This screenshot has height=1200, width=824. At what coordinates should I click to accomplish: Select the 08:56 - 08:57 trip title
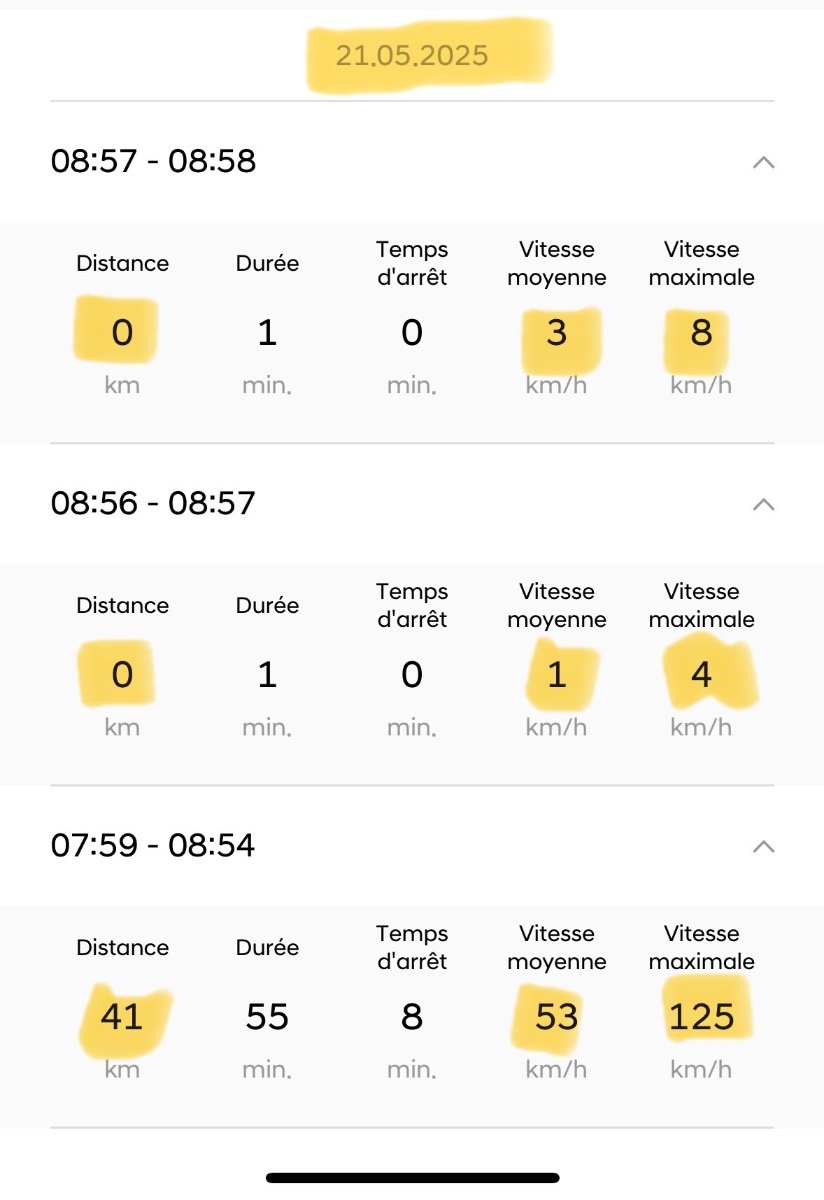153,503
